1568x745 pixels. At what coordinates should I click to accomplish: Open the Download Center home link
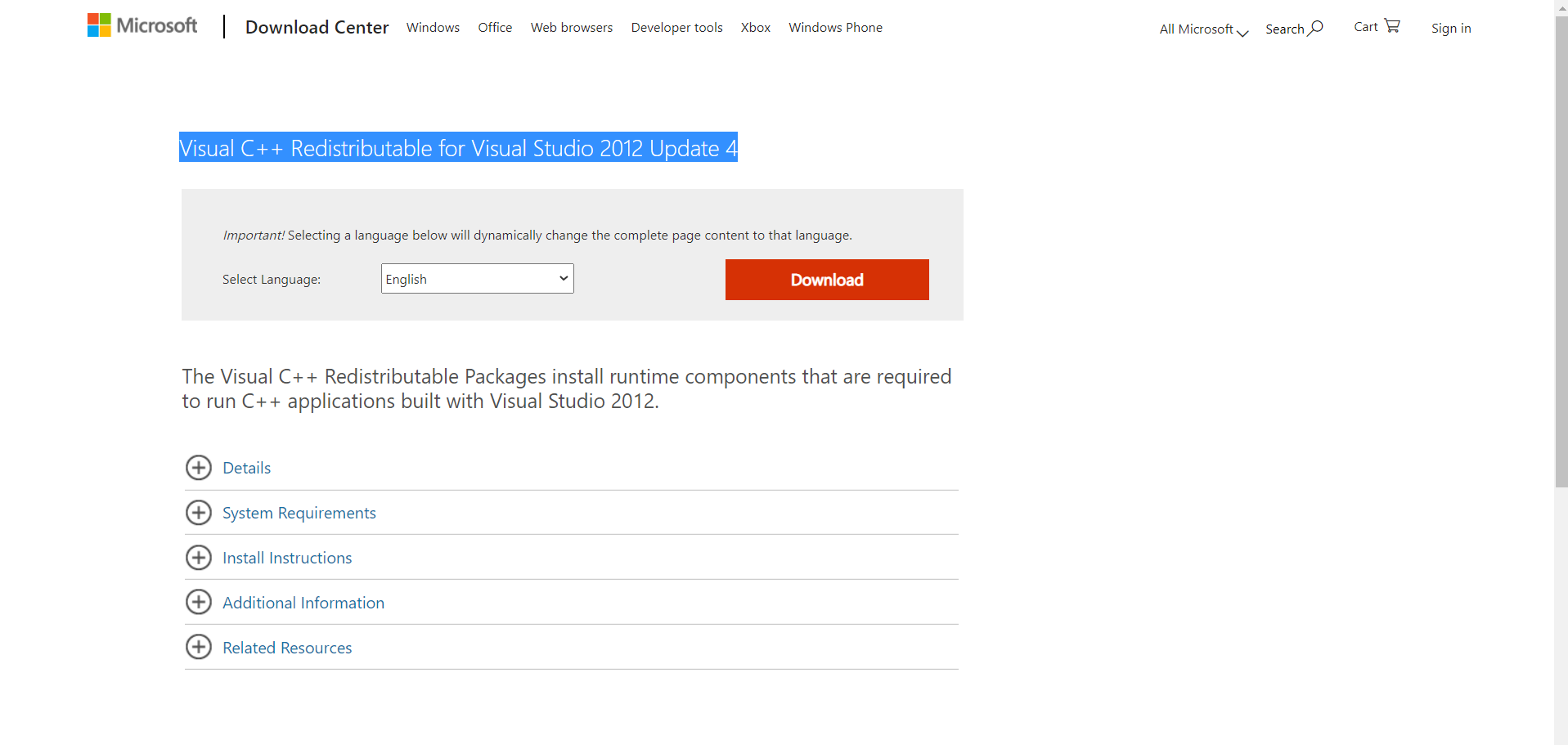click(317, 28)
